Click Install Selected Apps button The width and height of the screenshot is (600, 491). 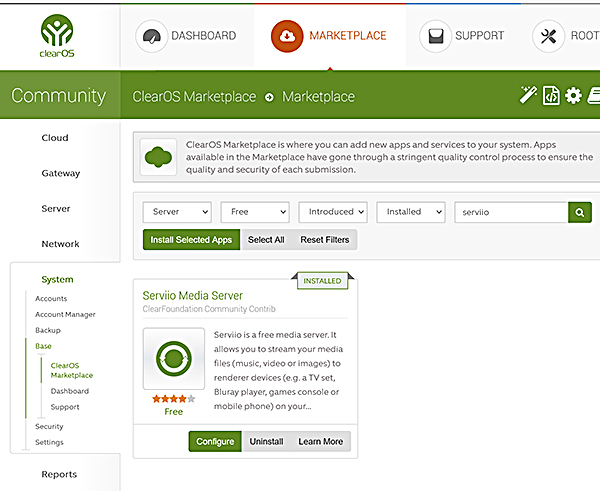191,240
